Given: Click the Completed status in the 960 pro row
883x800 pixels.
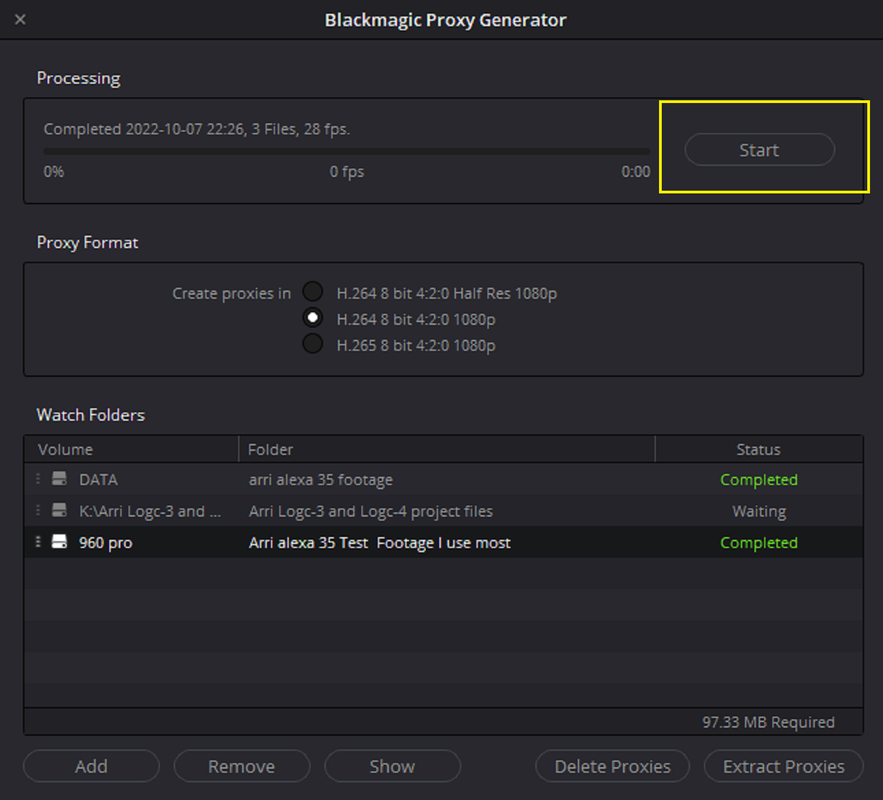Looking at the screenshot, I should 759,543.
